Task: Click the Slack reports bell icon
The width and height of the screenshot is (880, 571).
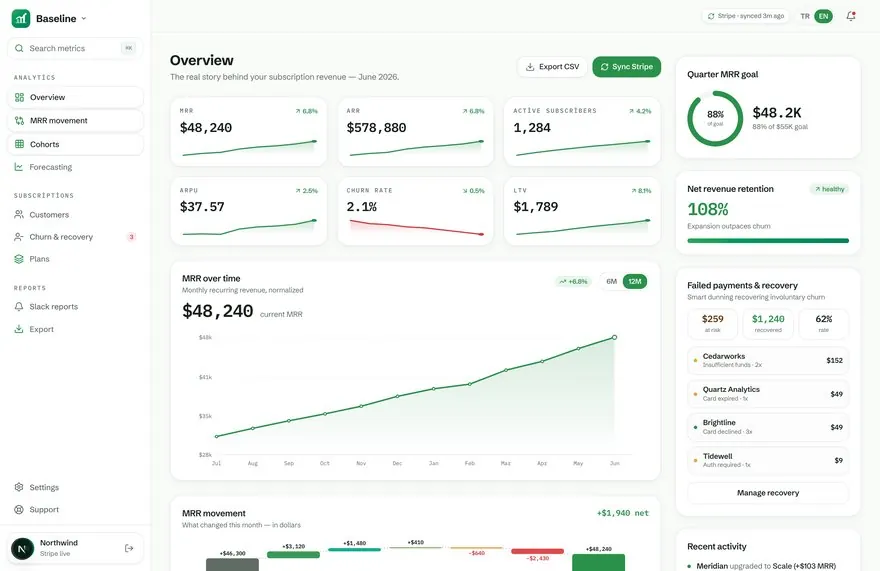Action: pos(19,307)
